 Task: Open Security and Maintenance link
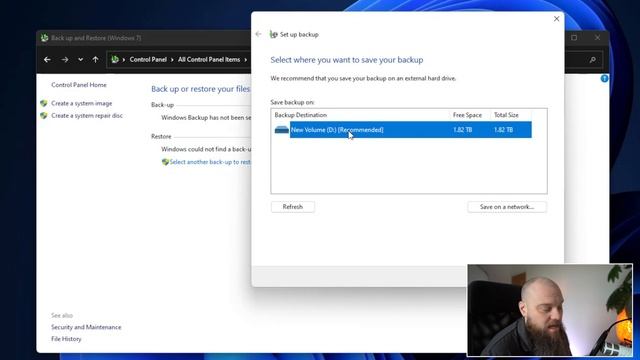pyautogui.click(x=86, y=327)
